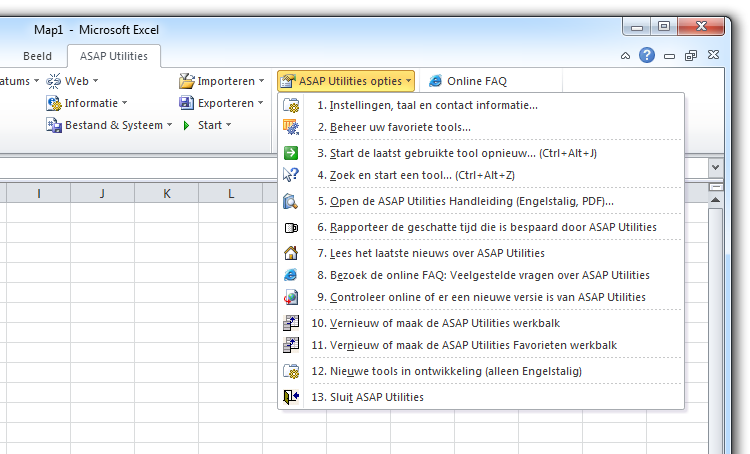Image resolution: width=750 pixels, height=454 pixels.
Task: Click the toolbar icon beside item 10 Vernieuw werkbalk
Action: 291,323
